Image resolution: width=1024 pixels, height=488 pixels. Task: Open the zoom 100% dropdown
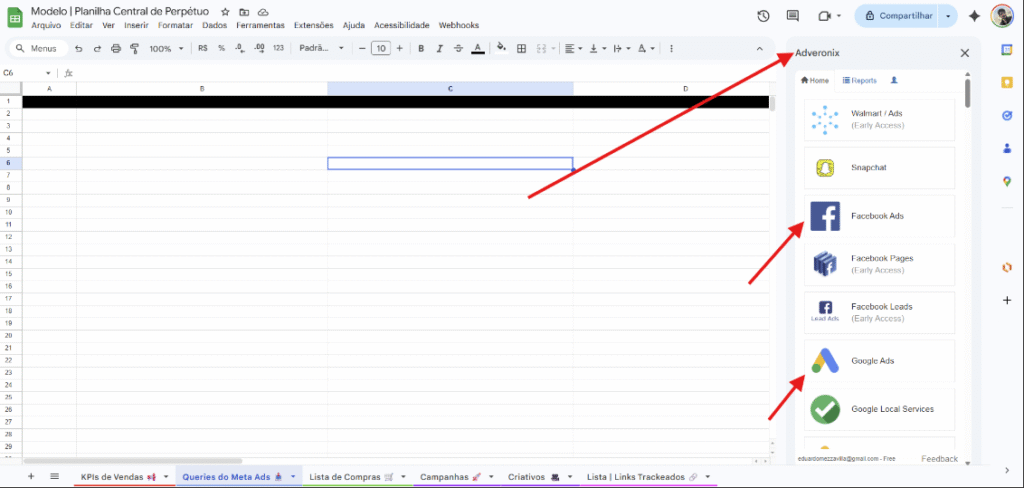pyautogui.click(x=165, y=48)
